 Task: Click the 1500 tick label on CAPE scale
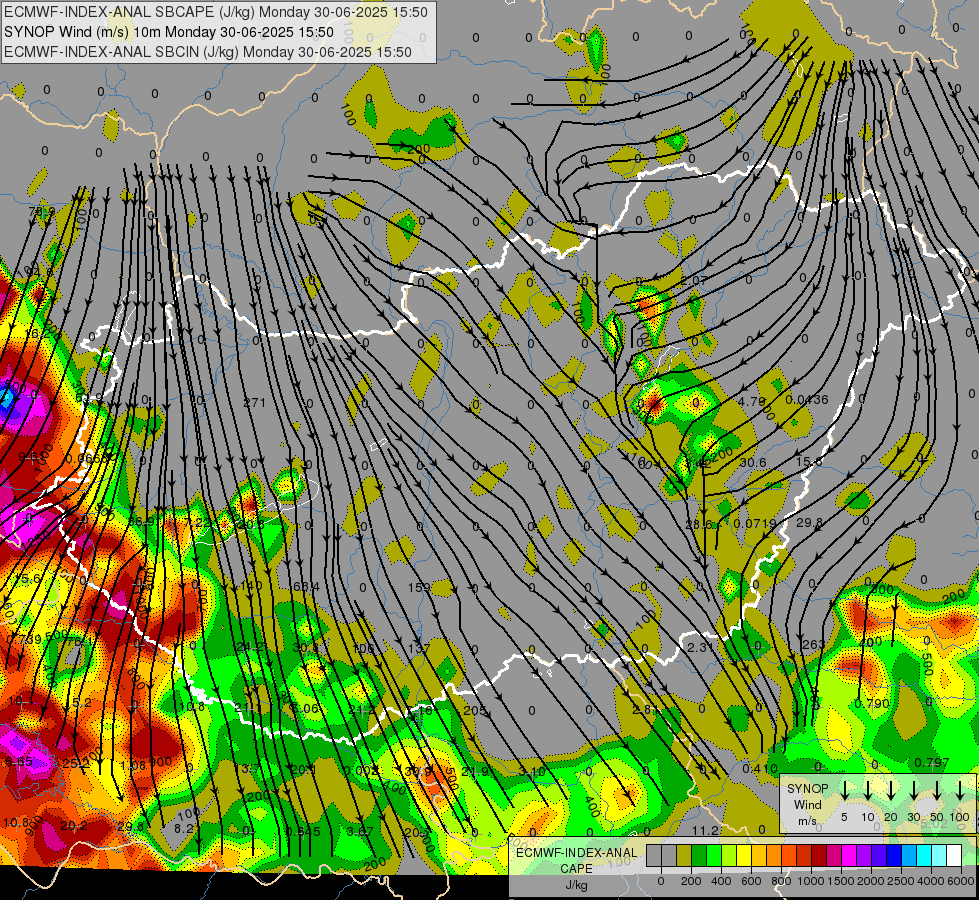coord(841,881)
